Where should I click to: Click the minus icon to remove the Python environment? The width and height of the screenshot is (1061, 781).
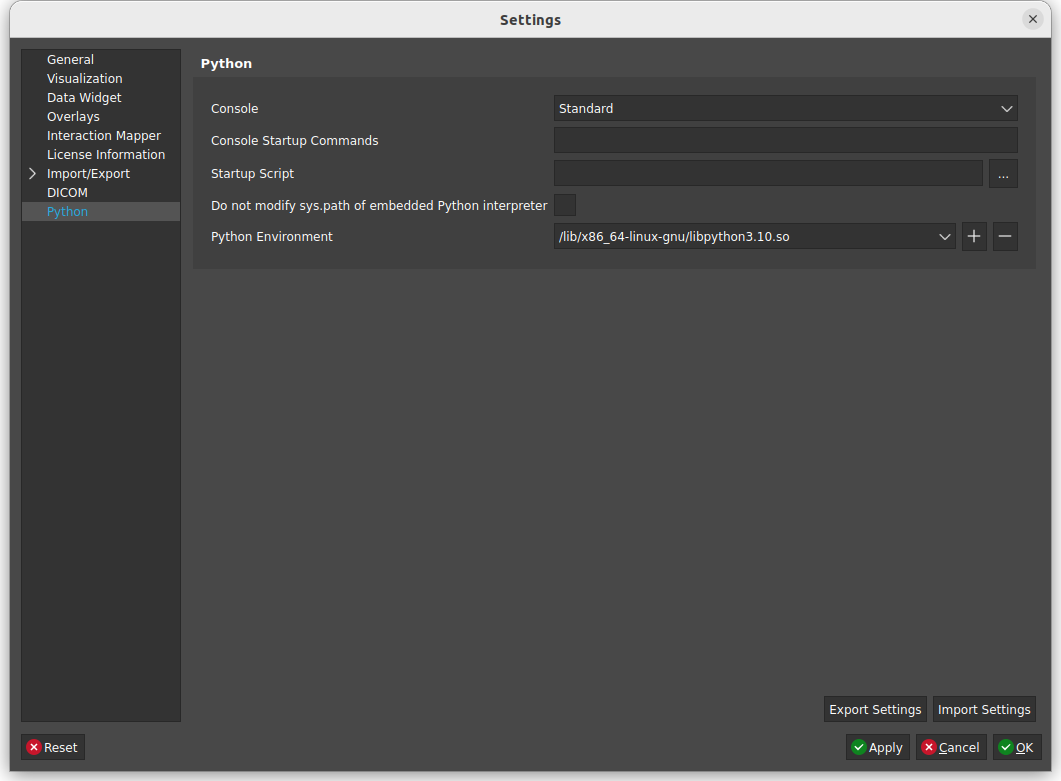point(1004,236)
